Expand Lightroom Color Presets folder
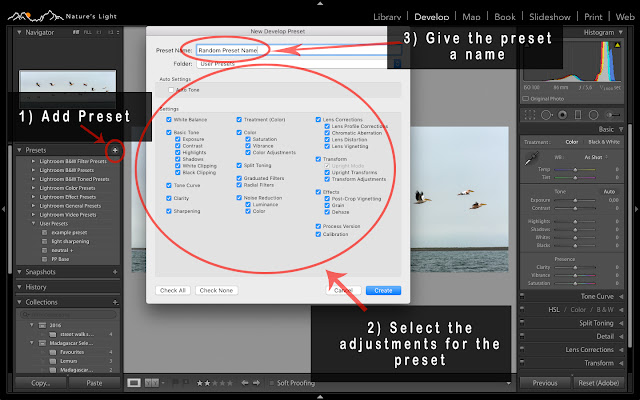 [x=33, y=188]
